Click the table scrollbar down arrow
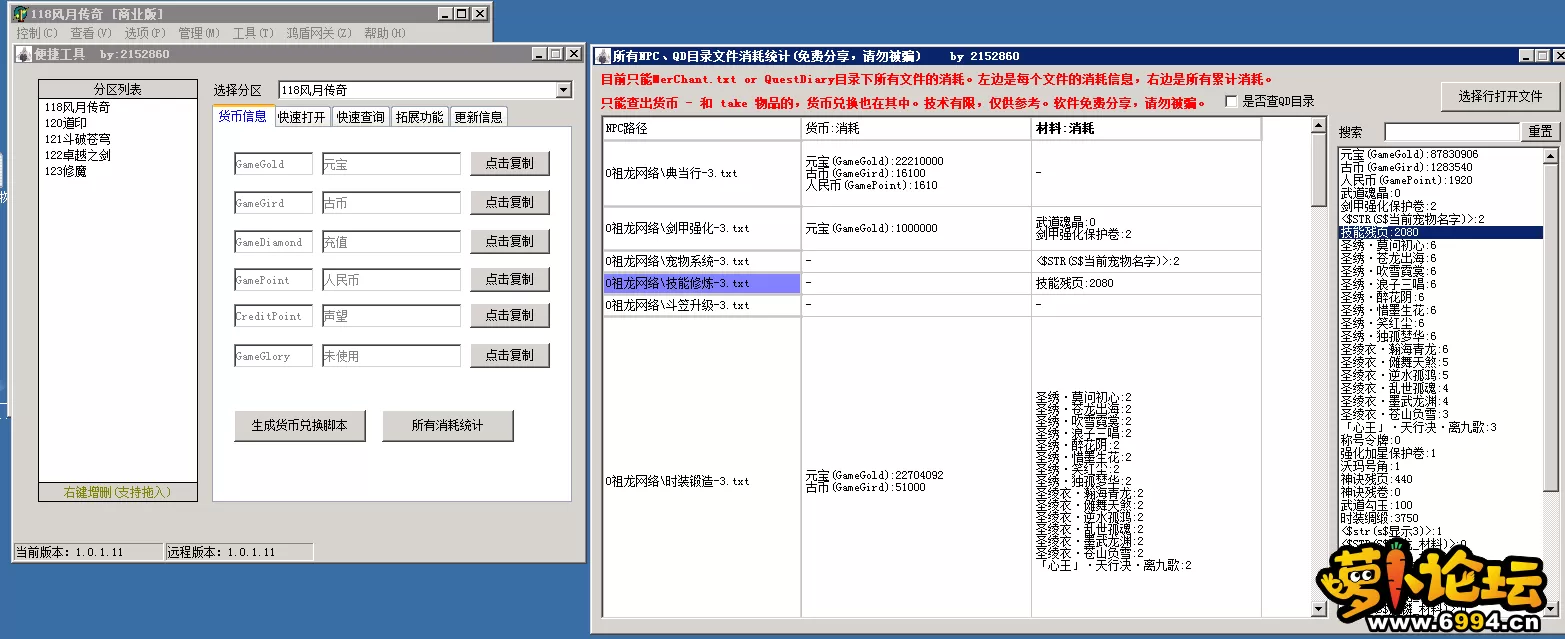The width and height of the screenshot is (1565, 639). [1319, 610]
